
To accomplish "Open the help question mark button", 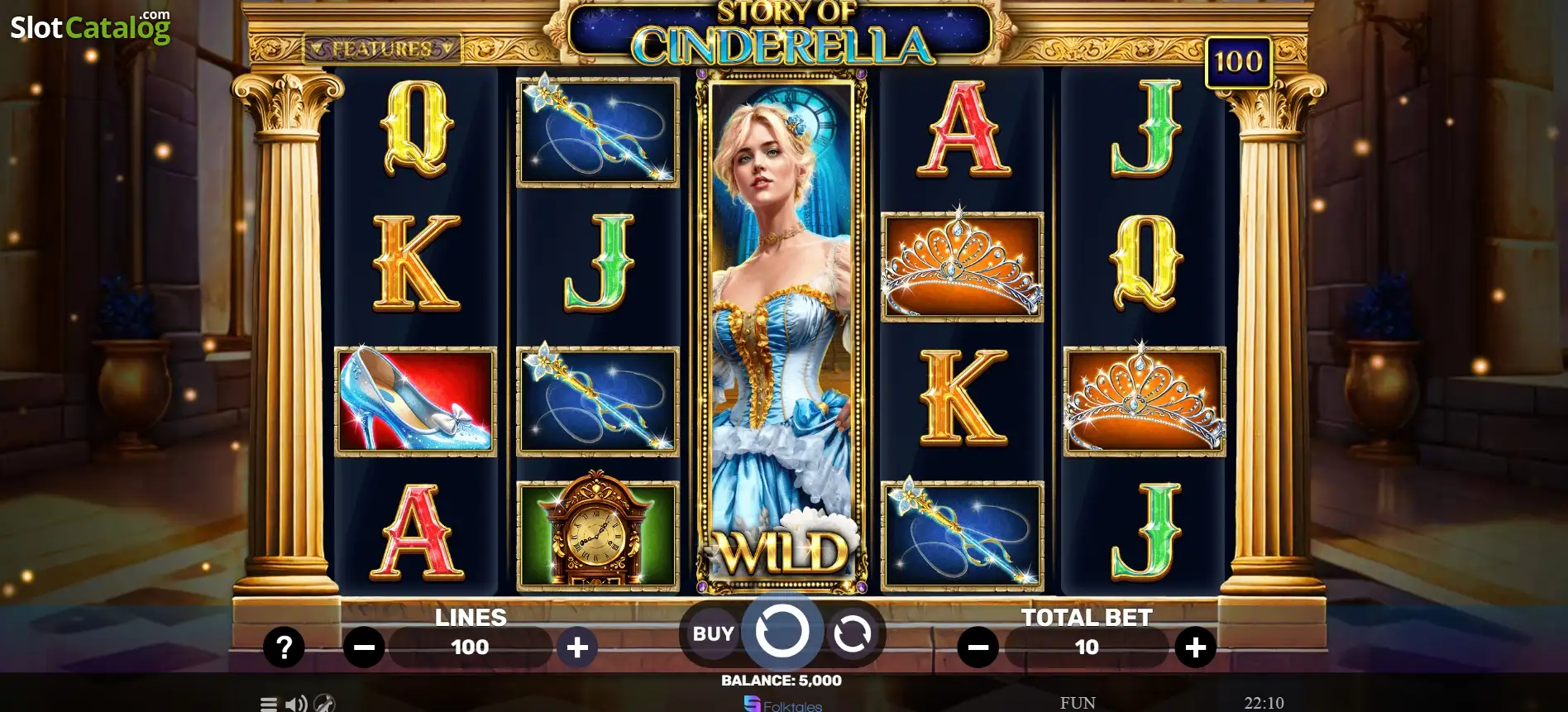I will (x=284, y=647).
